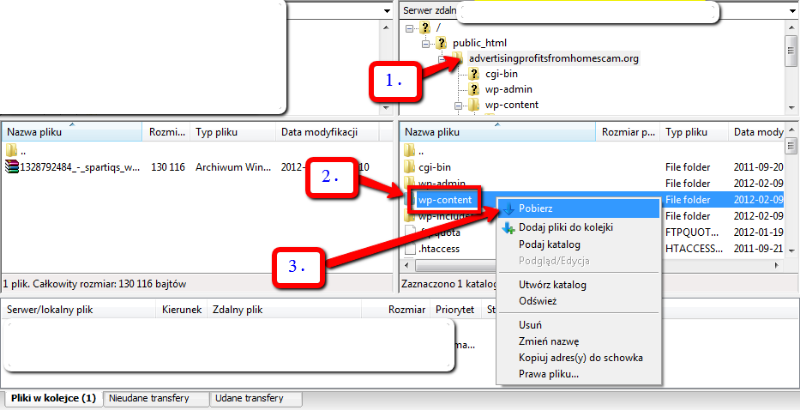
Task: Click the parent directory folder icon in local list
Action: [x=12, y=150]
